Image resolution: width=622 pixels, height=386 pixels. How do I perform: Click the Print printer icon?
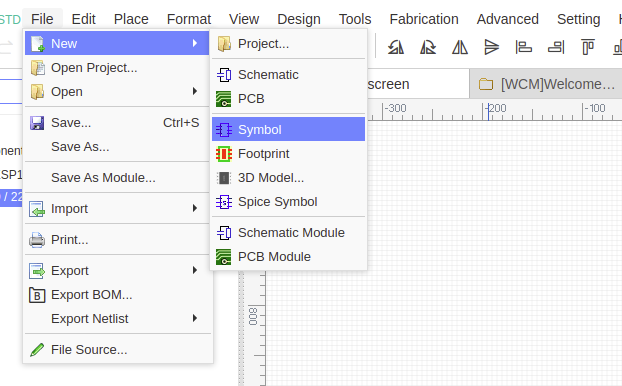point(37,240)
